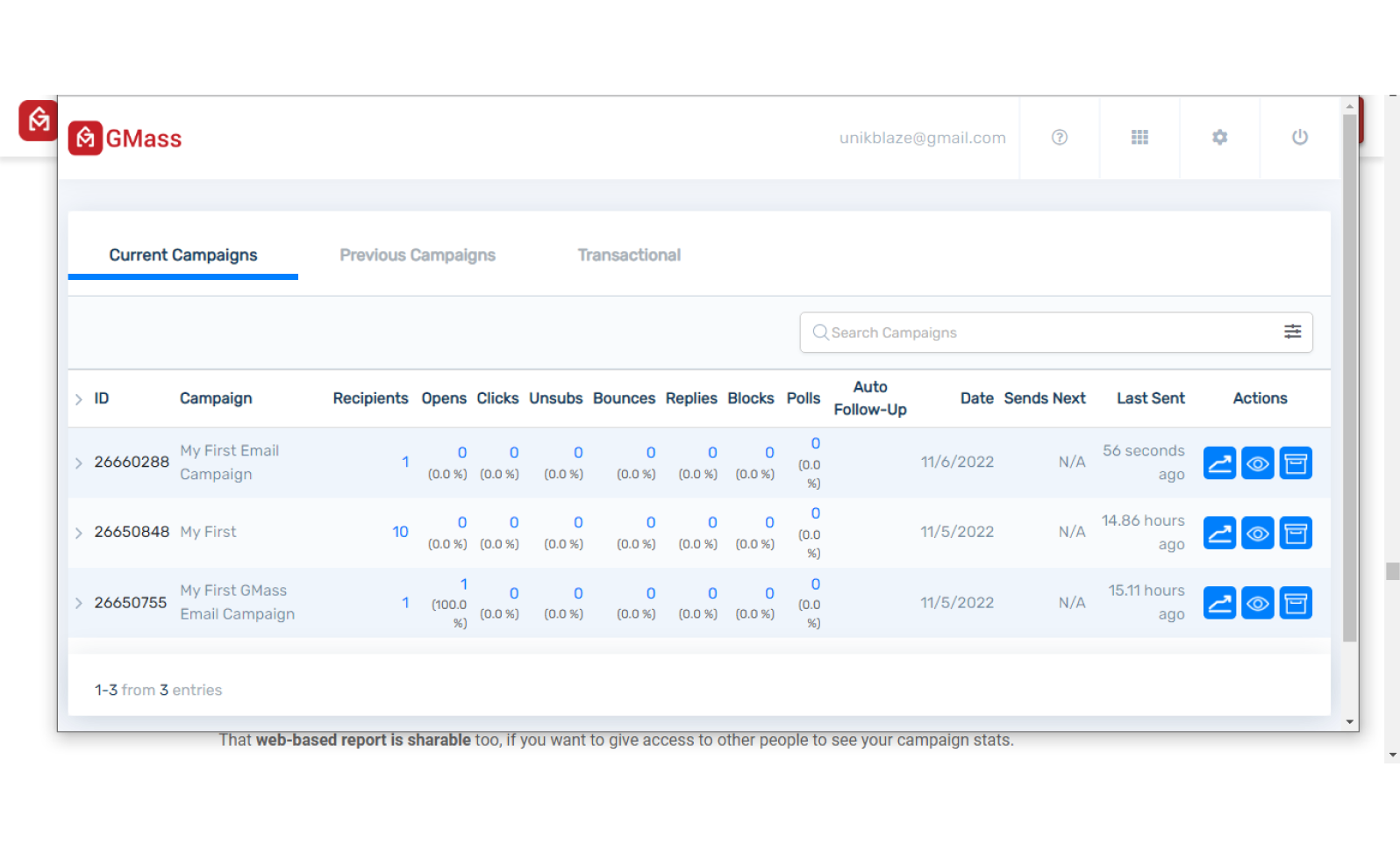
Task: Click the background page scrollbar thumb
Action: pos(1392,571)
